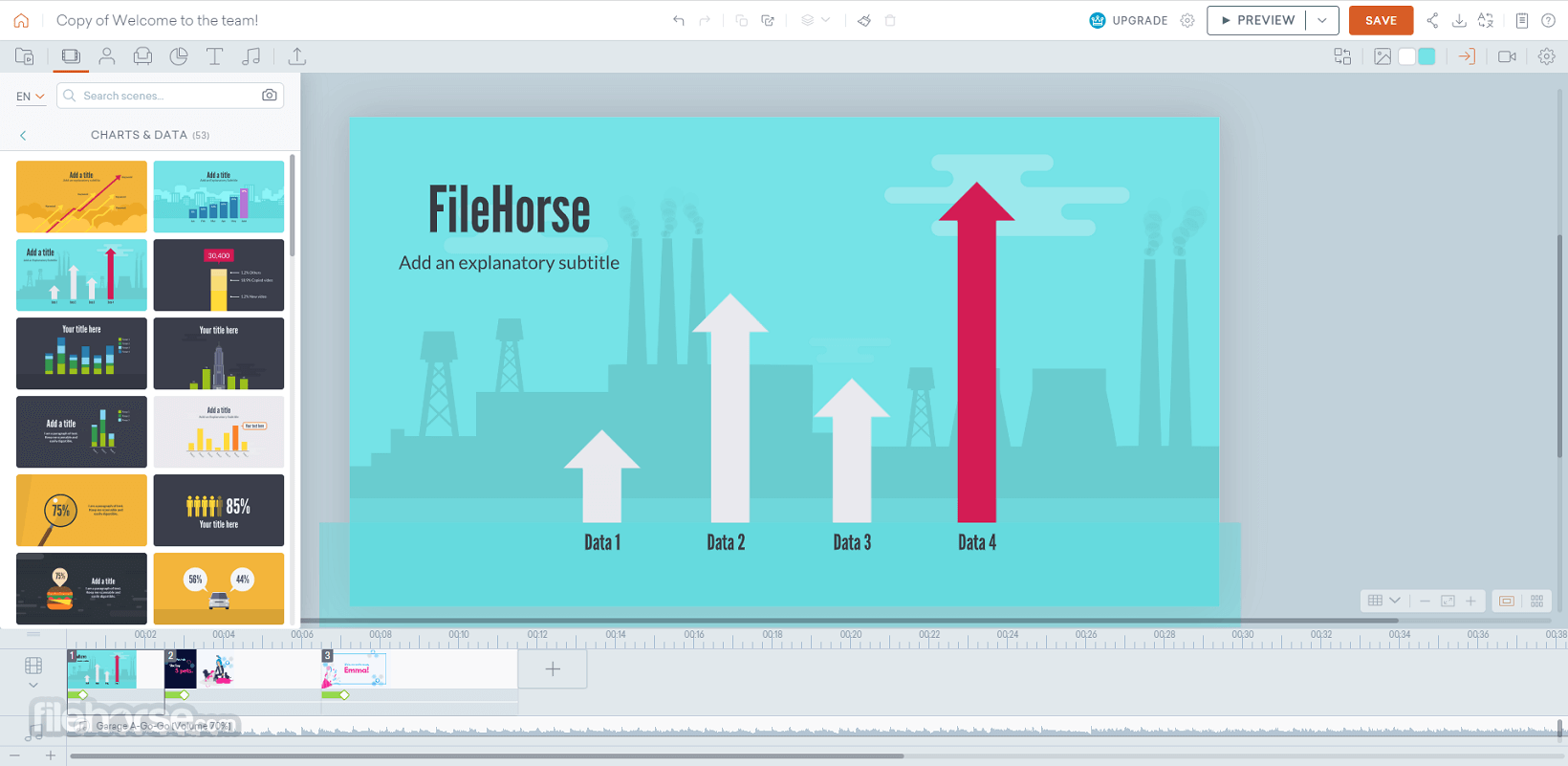Select the 'Add an explanatory subtitle' text

click(509, 263)
